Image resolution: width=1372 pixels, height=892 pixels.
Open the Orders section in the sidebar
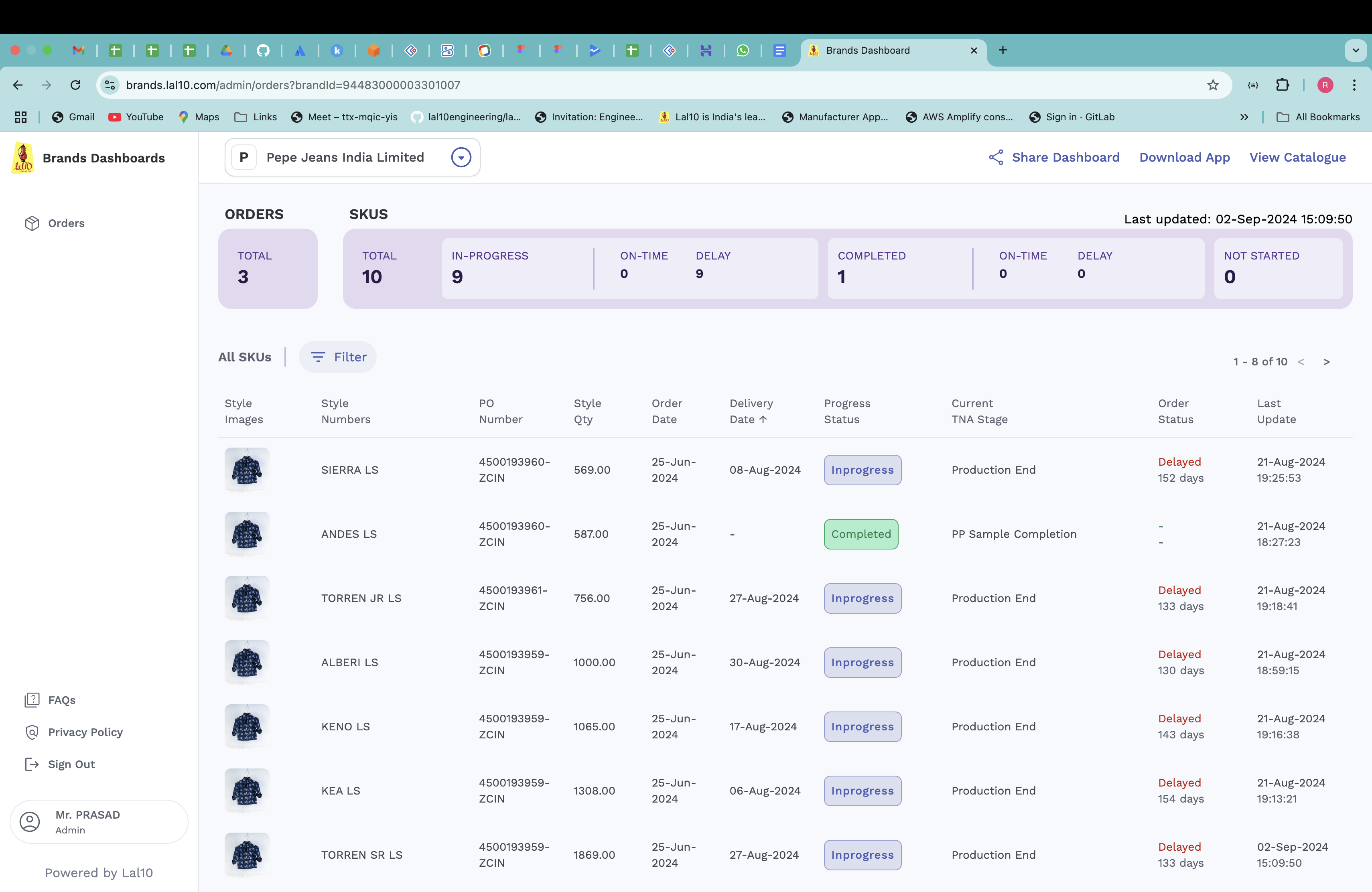[55, 223]
